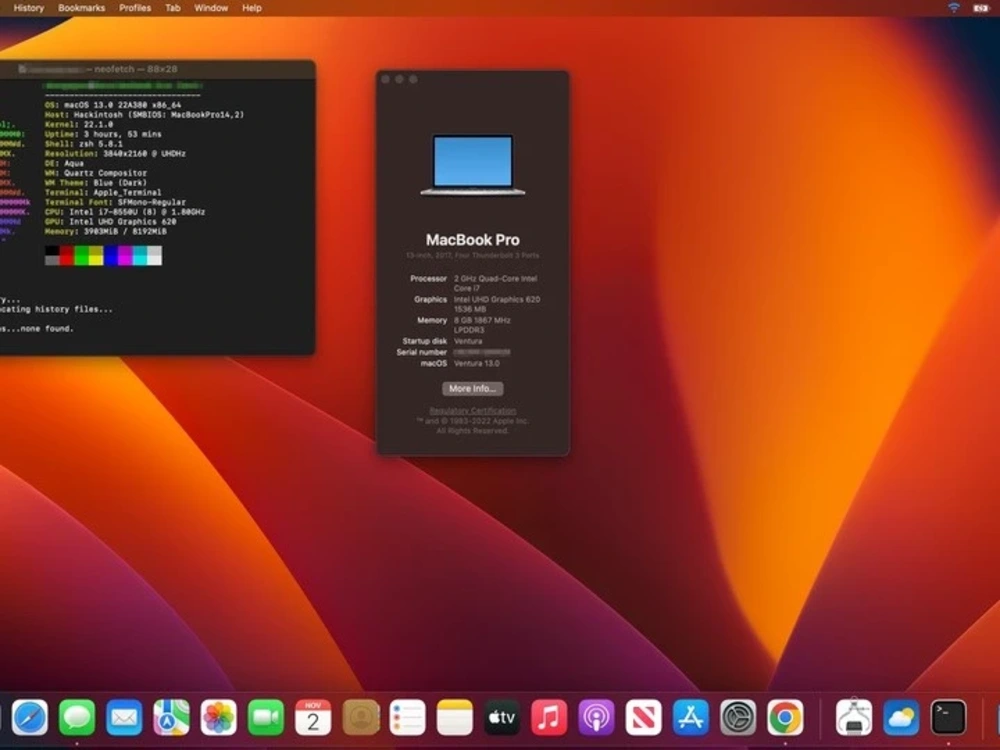Open Photos from the Dock
1000x750 pixels.
[219, 717]
